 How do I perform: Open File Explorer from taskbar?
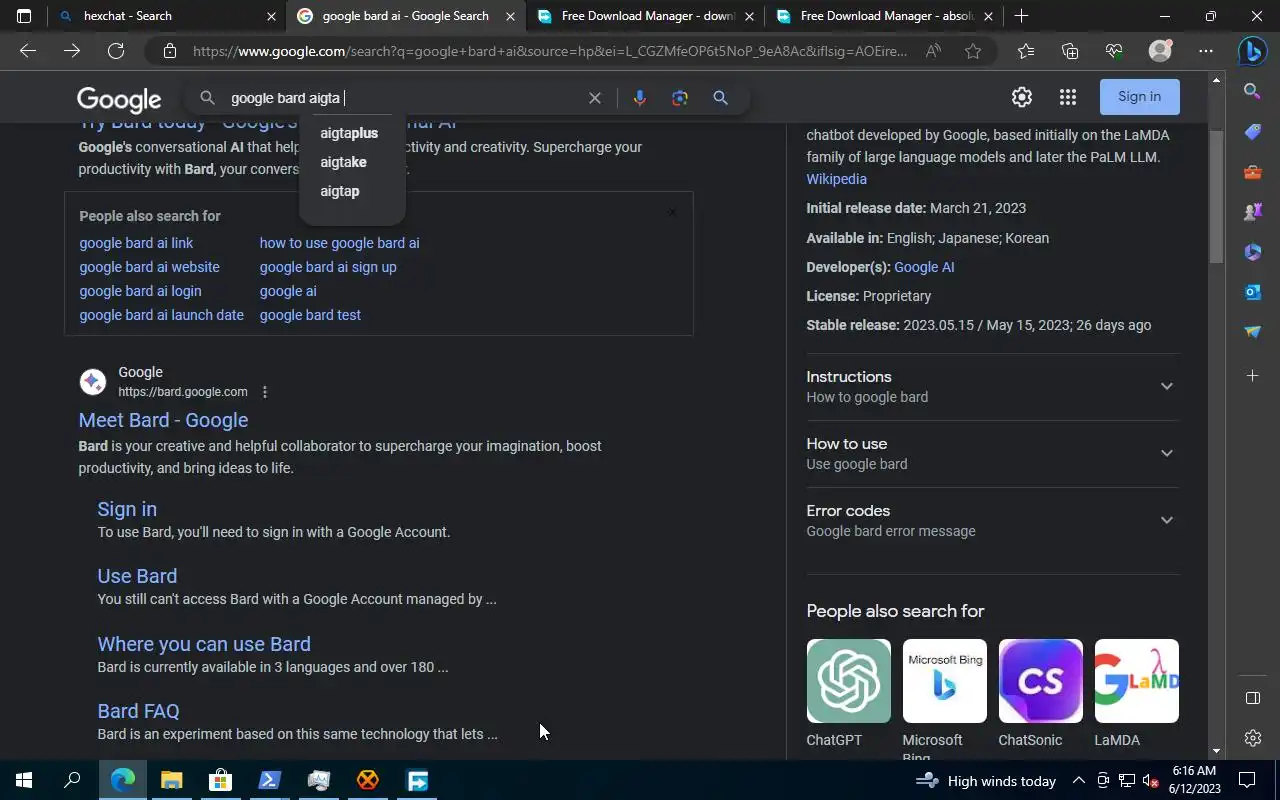click(171, 781)
